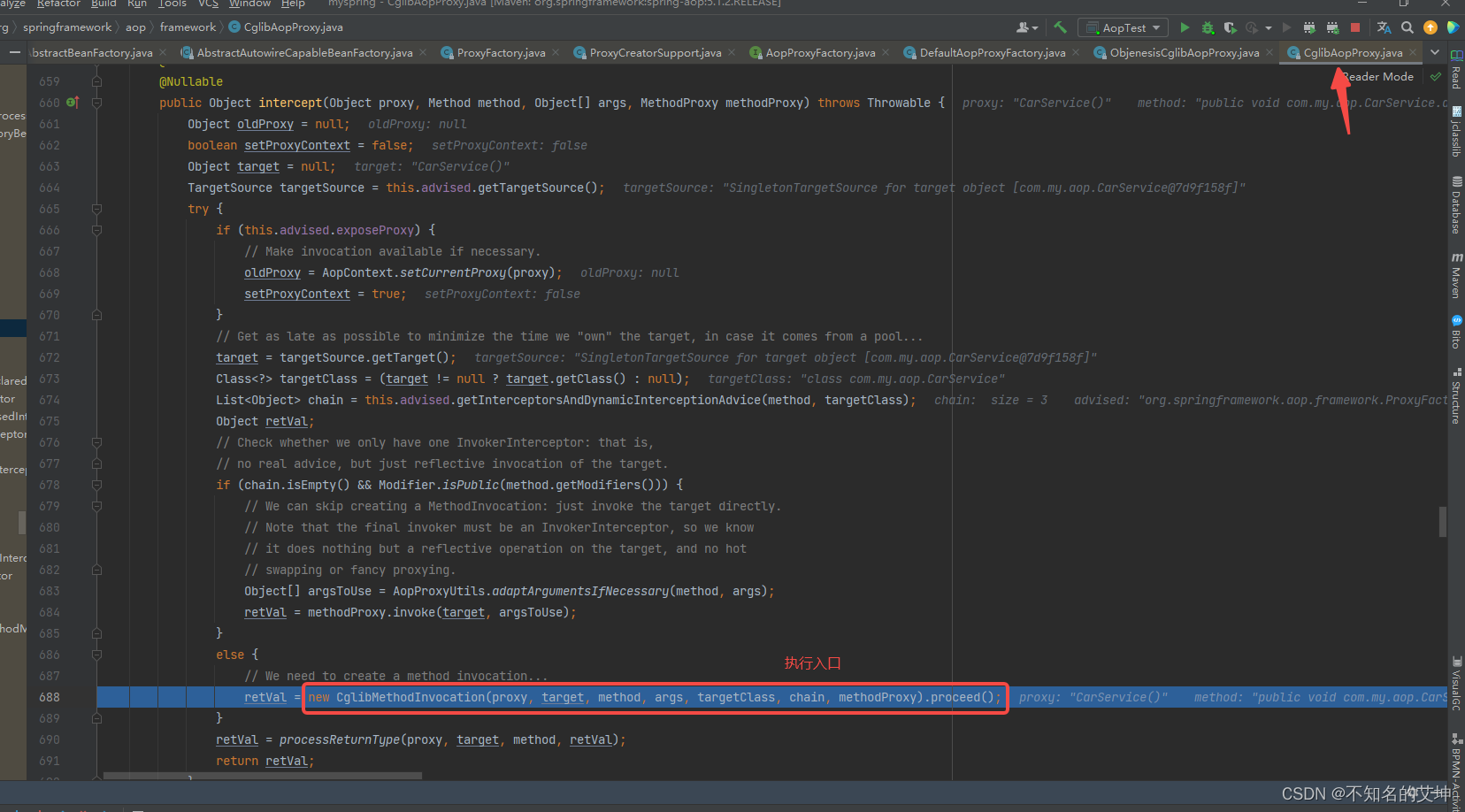1465x812 pixels.
Task: Open the Build menu
Action: tap(104, 4)
